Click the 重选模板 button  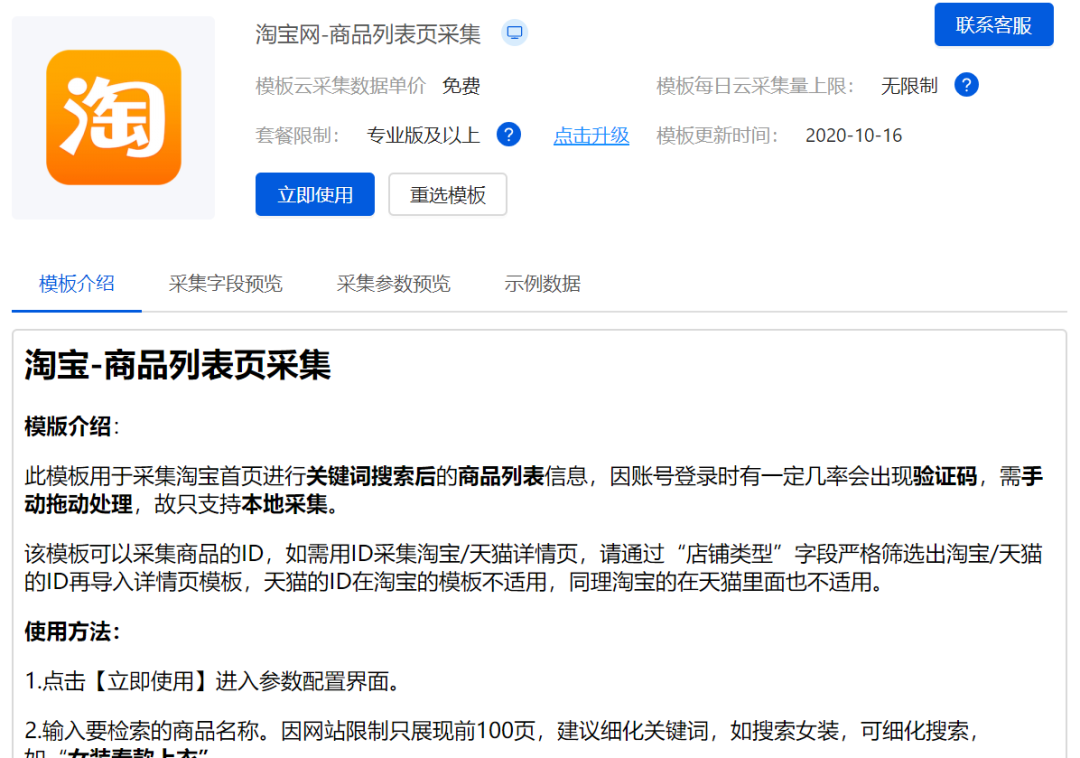pos(448,194)
